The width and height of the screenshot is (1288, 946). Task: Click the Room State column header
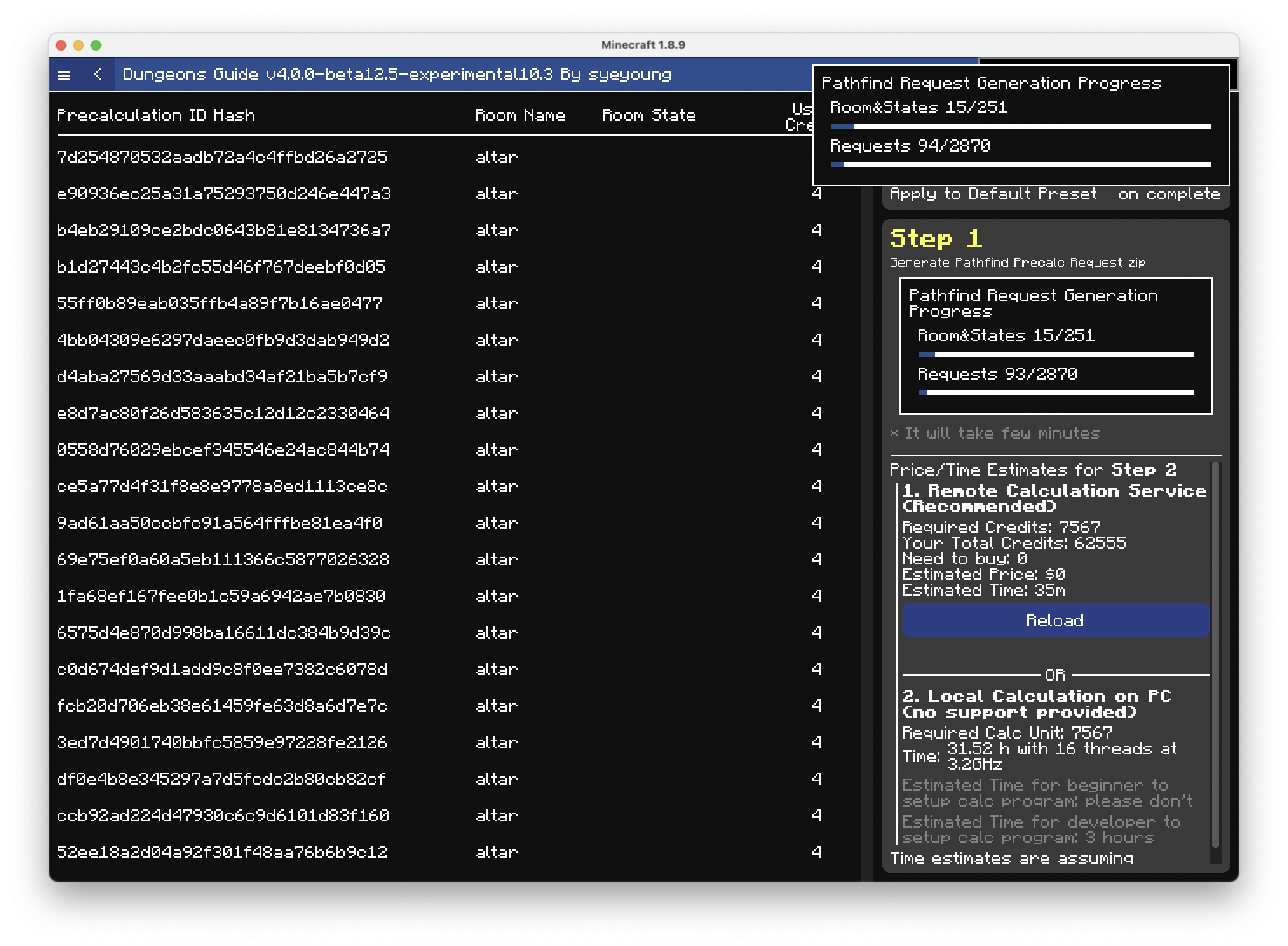pos(649,115)
